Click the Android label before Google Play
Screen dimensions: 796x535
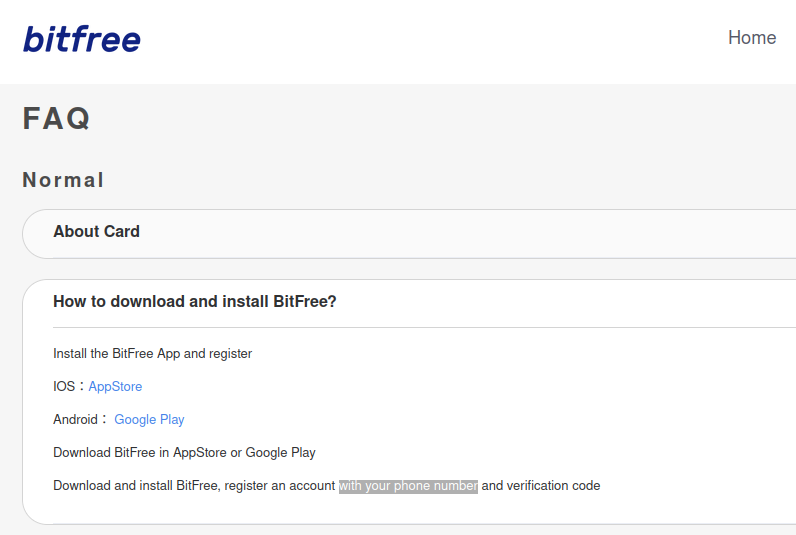pos(75,420)
